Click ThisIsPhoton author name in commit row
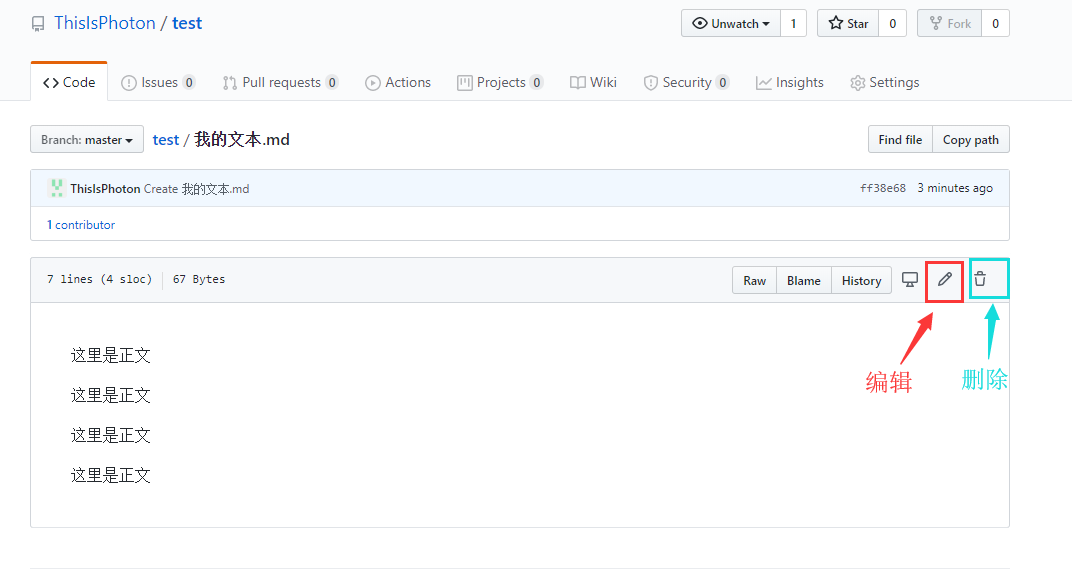Screen dimensions: 1072x577 [x=105, y=189]
